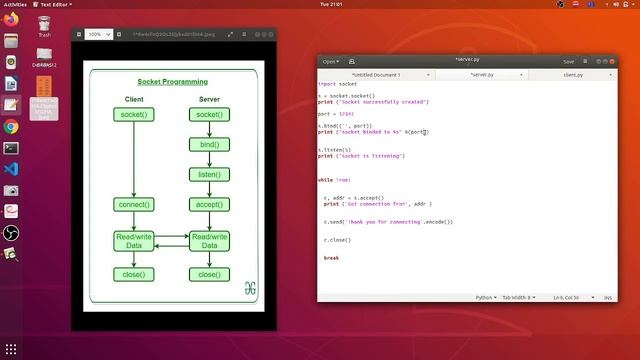640x360 pixels.
Task: Open LibreOffice Writer from the dock
Action: [11, 84]
